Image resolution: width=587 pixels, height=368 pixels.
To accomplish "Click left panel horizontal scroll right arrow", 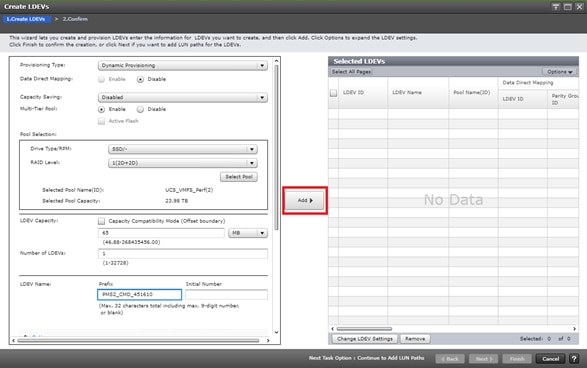I will point(268,341).
